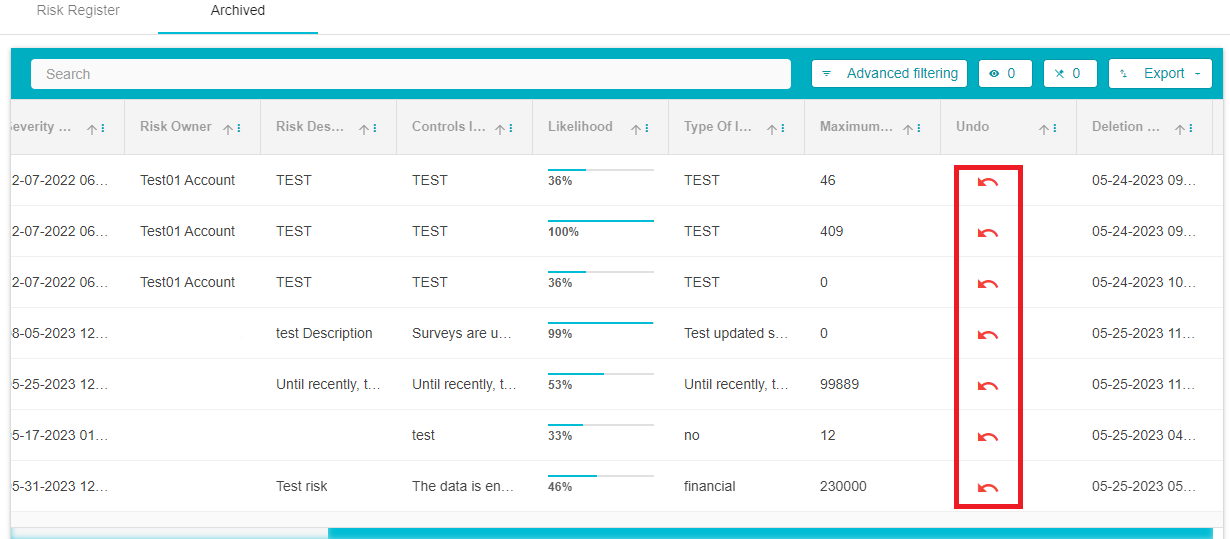Open Advanced filtering

tap(889, 74)
